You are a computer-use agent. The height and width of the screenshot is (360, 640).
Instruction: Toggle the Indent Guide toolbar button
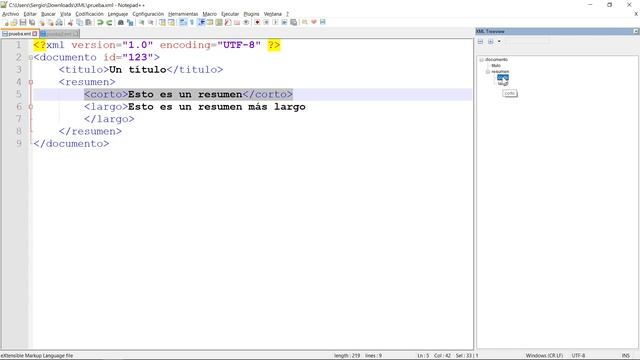point(201,22)
